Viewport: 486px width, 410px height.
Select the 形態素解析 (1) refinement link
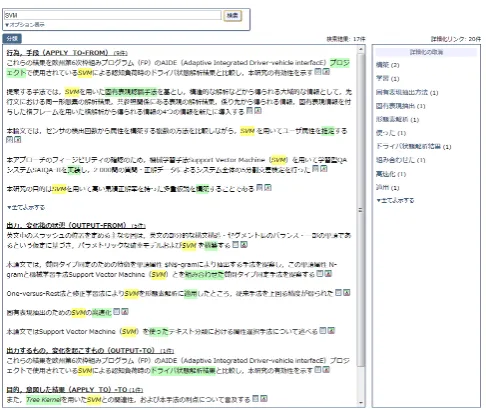click(x=397, y=120)
